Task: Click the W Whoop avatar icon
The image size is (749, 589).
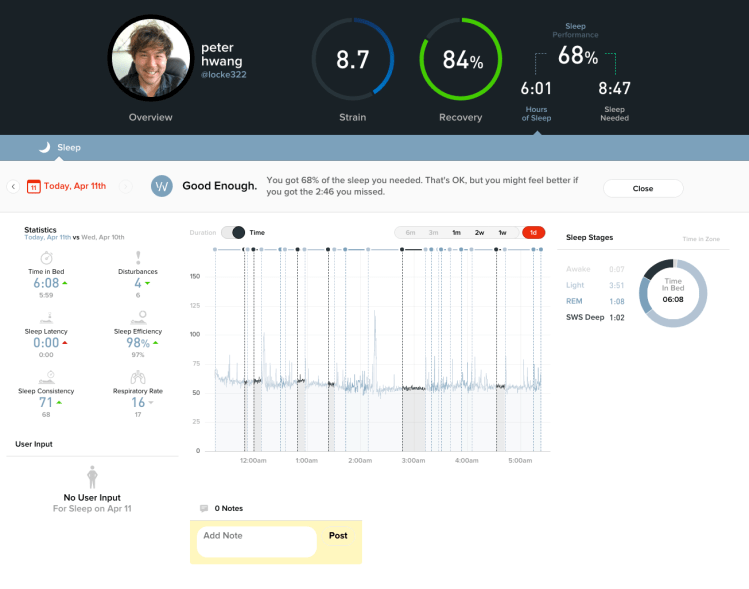Action: pyautogui.click(x=162, y=186)
